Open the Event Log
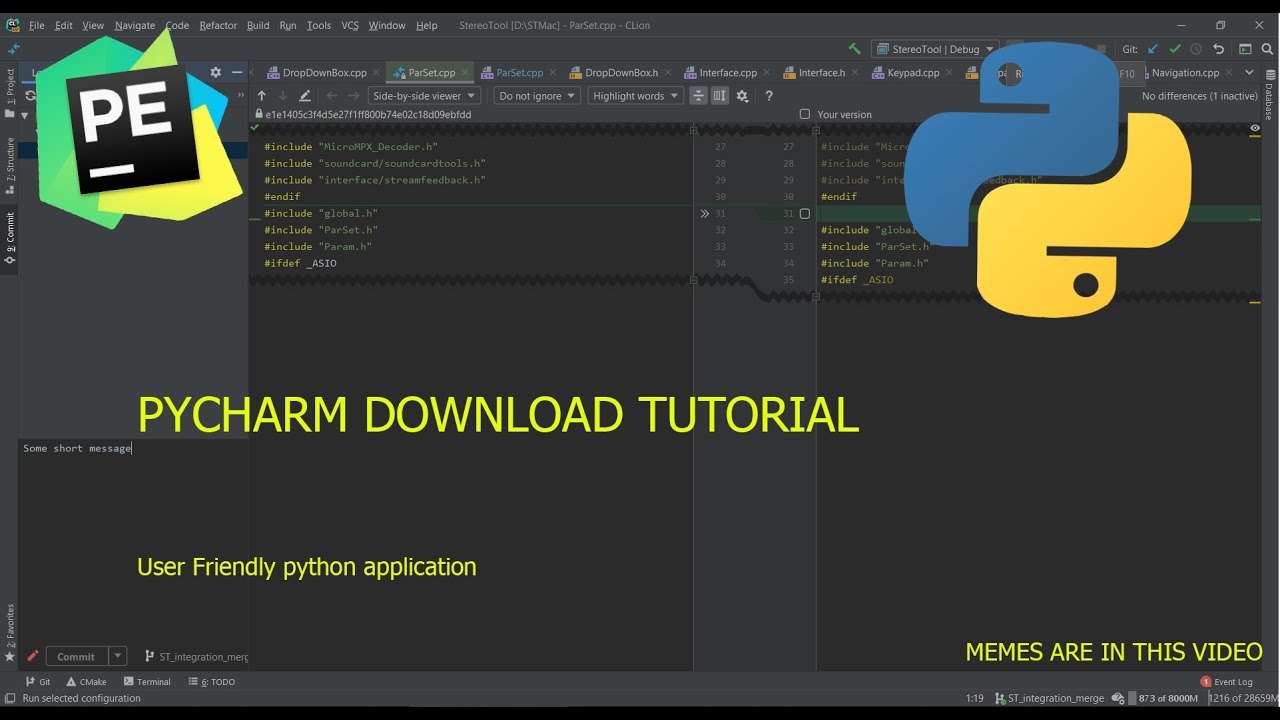 1226,682
